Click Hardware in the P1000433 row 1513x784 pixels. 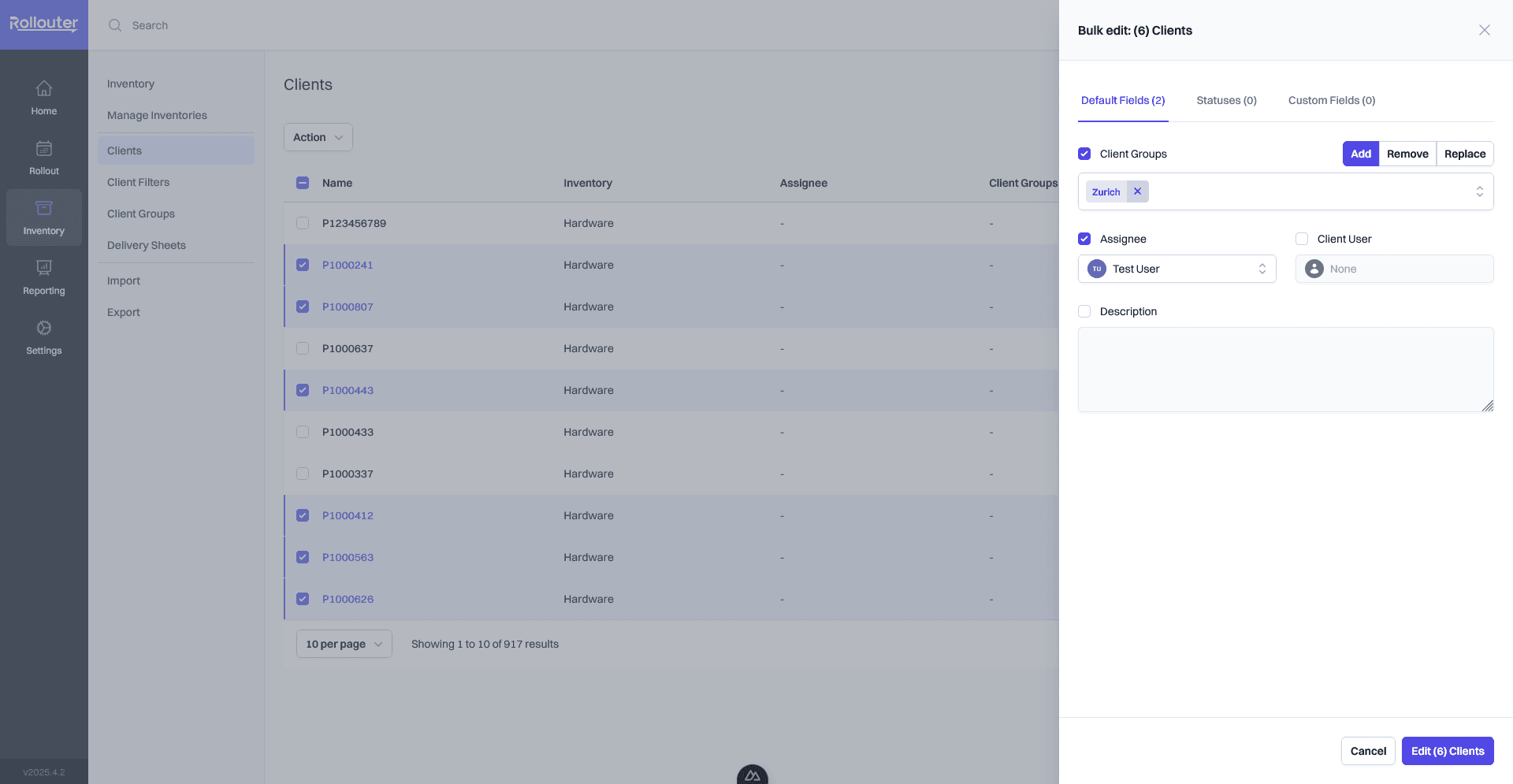(x=589, y=432)
